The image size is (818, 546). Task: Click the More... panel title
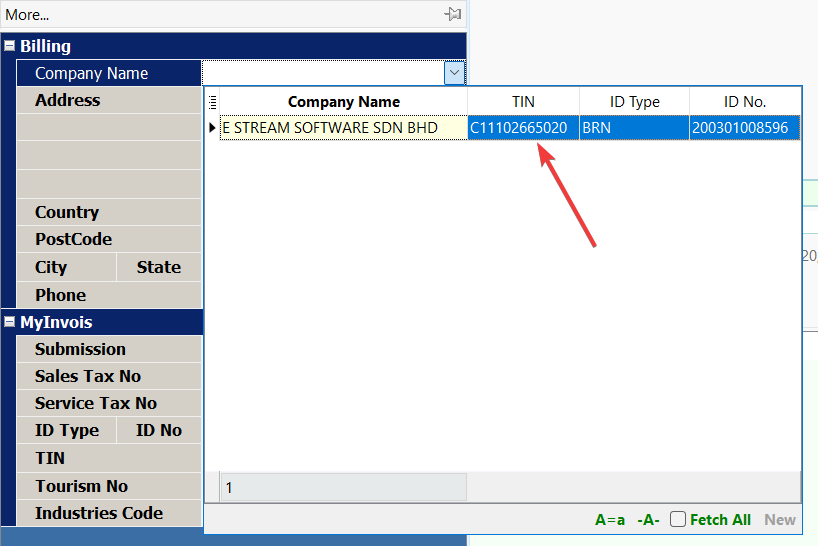[x=28, y=15]
